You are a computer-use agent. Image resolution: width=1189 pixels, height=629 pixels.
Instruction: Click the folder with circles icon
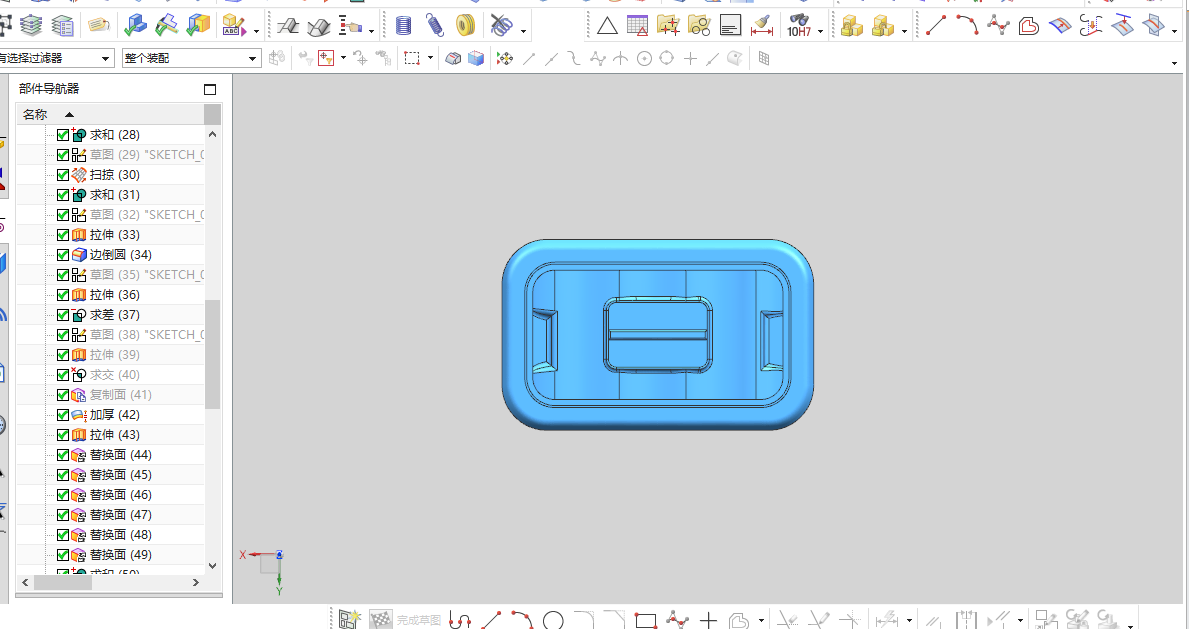[x=699, y=26]
